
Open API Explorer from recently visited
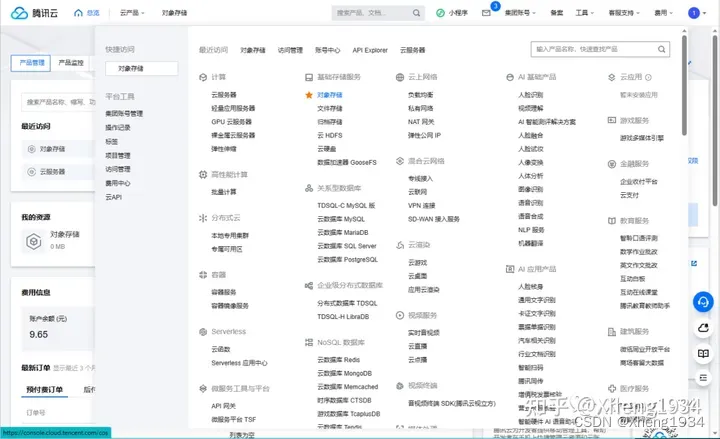[370, 50]
